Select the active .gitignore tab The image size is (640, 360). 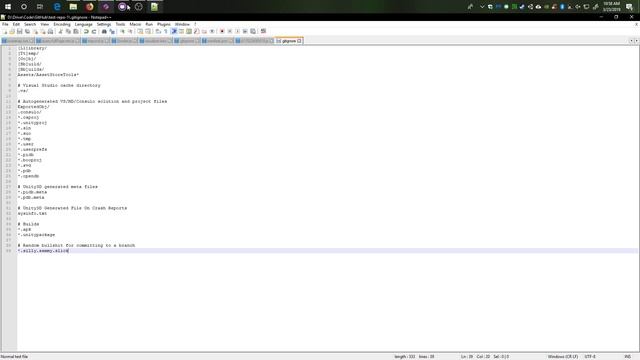[289, 41]
